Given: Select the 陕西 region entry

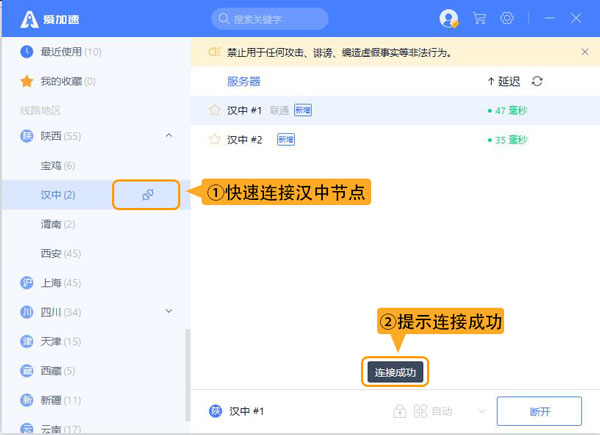Looking at the screenshot, I should tap(51, 136).
